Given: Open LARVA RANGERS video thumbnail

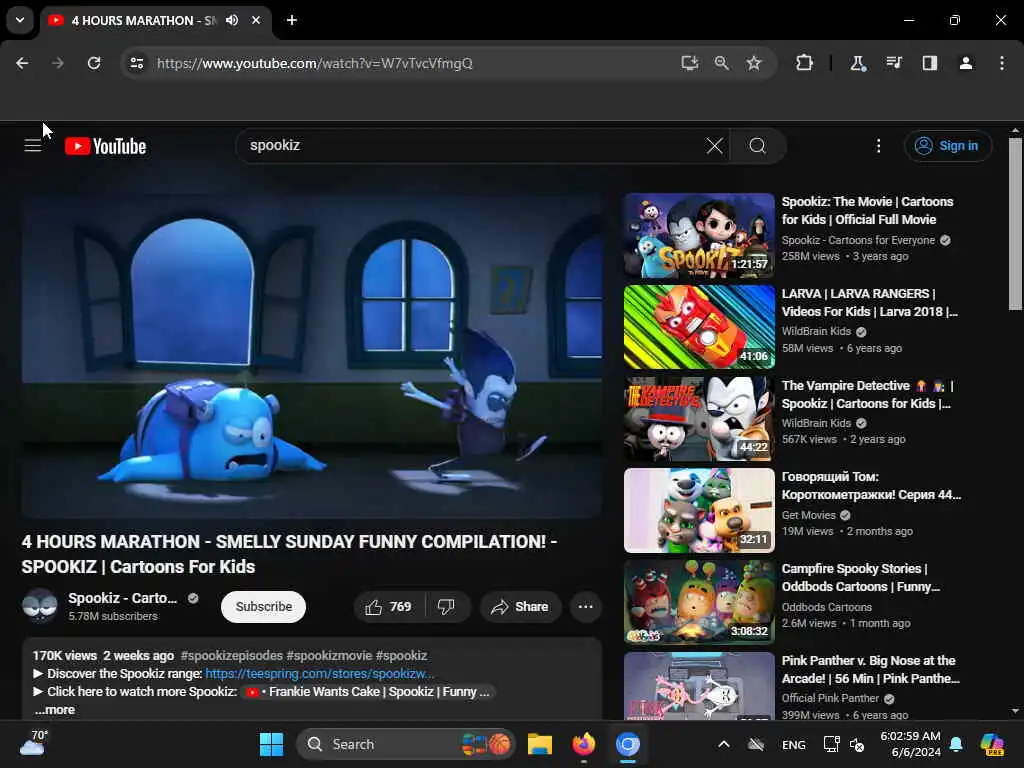Looking at the screenshot, I should pos(699,327).
